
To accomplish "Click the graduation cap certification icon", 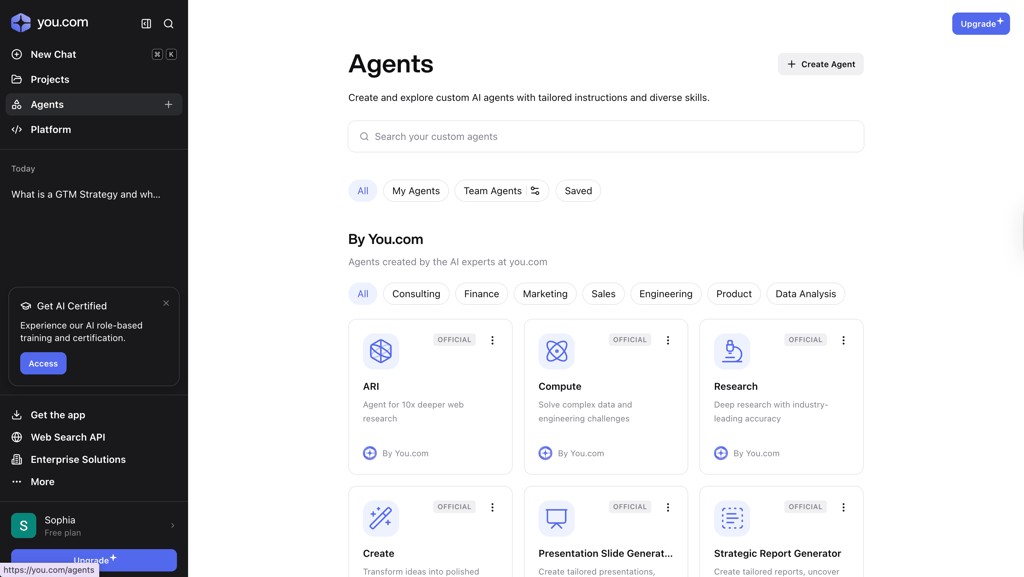I will click(x=26, y=306).
